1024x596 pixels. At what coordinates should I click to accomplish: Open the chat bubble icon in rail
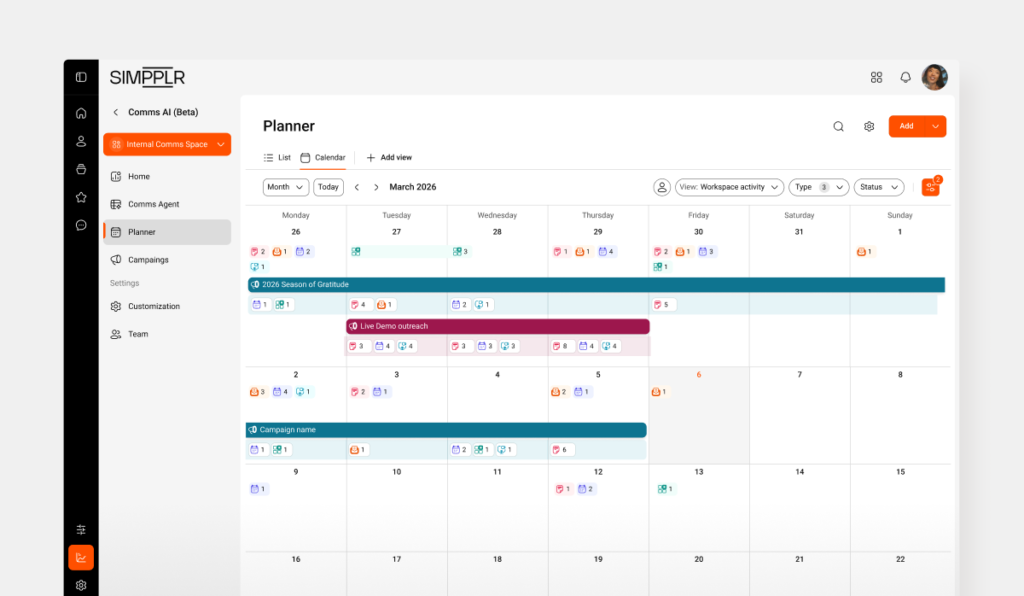coord(81,225)
